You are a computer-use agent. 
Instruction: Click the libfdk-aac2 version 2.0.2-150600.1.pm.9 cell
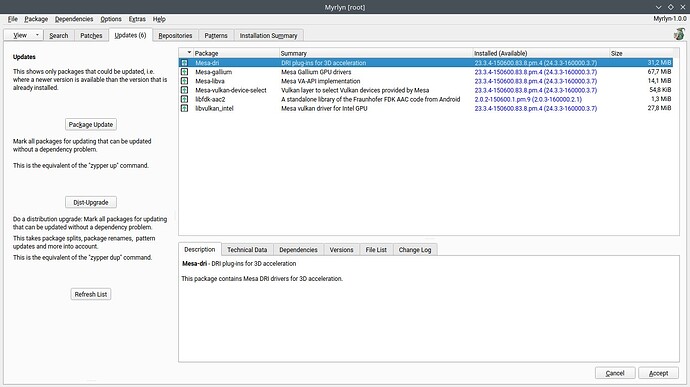(x=528, y=100)
